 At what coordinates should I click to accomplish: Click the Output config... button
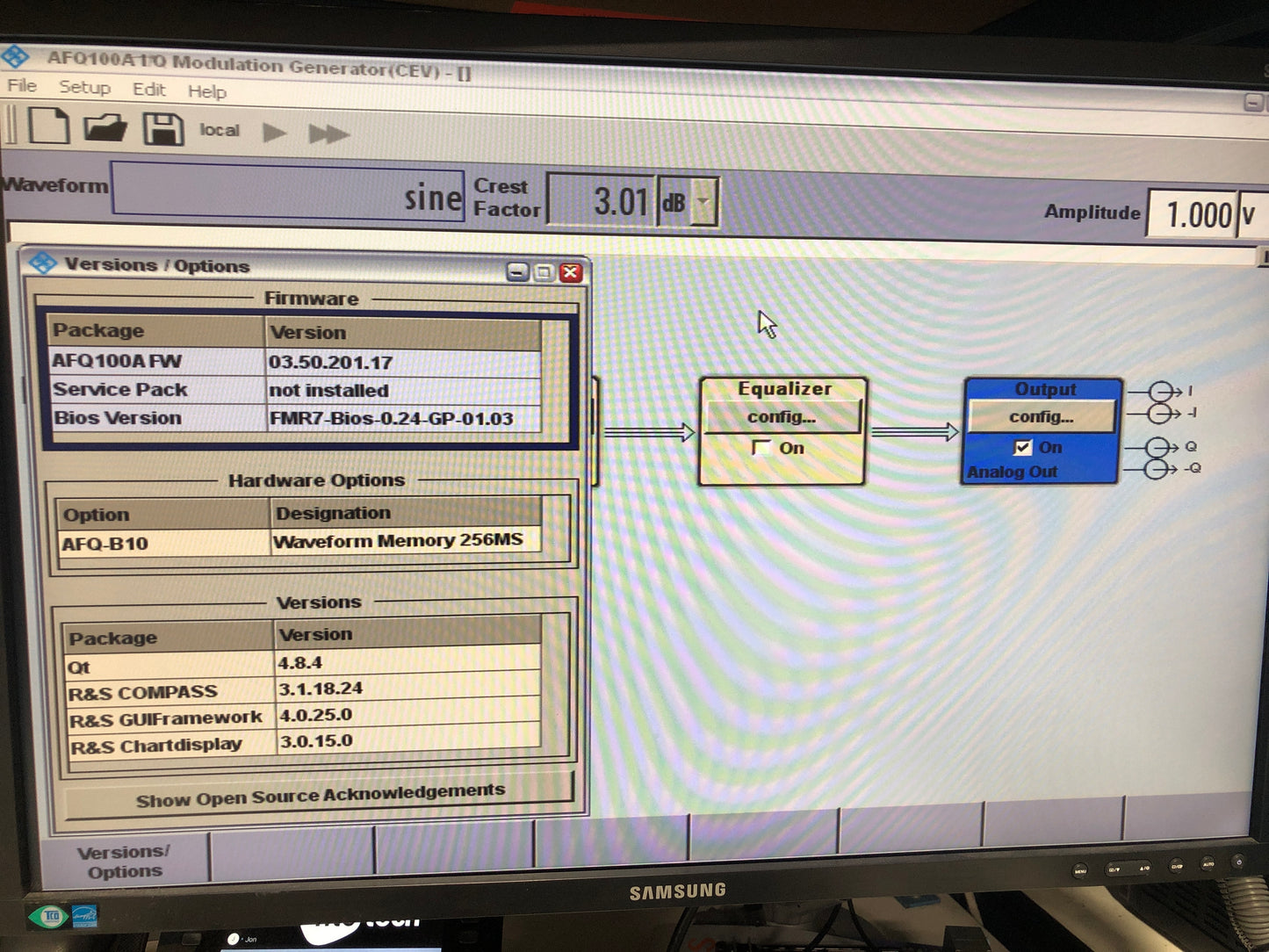pos(1041,416)
